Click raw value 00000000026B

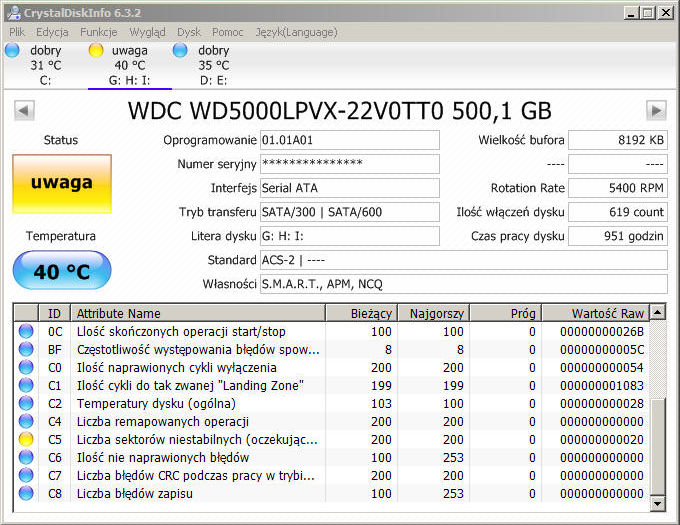602,331
